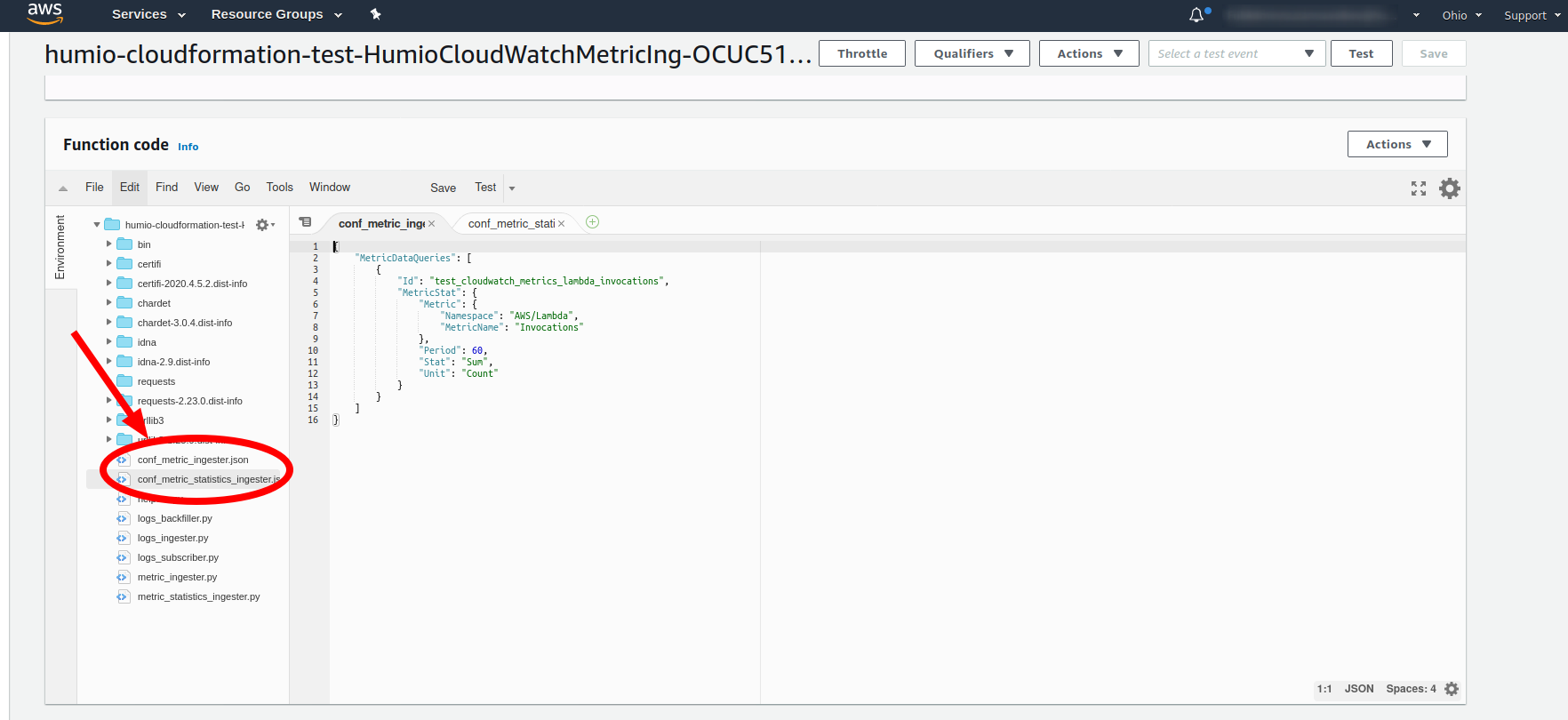Click the pin shortcut icon in navbar

pyautogui.click(x=375, y=14)
